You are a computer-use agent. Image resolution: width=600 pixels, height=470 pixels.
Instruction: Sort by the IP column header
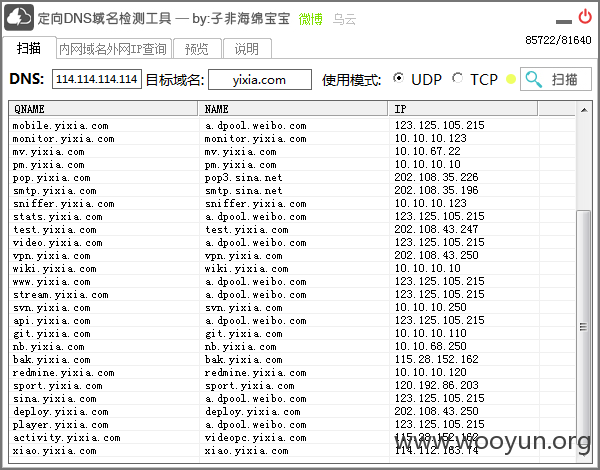(x=463, y=109)
